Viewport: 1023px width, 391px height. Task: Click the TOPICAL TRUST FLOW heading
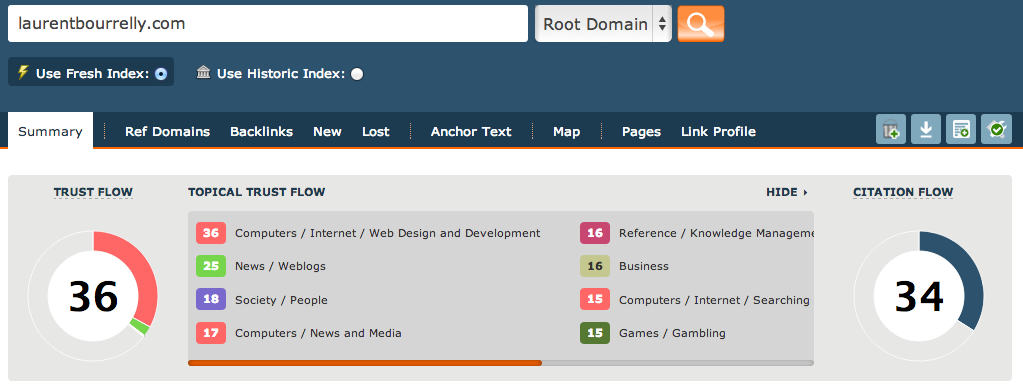click(x=256, y=192)
